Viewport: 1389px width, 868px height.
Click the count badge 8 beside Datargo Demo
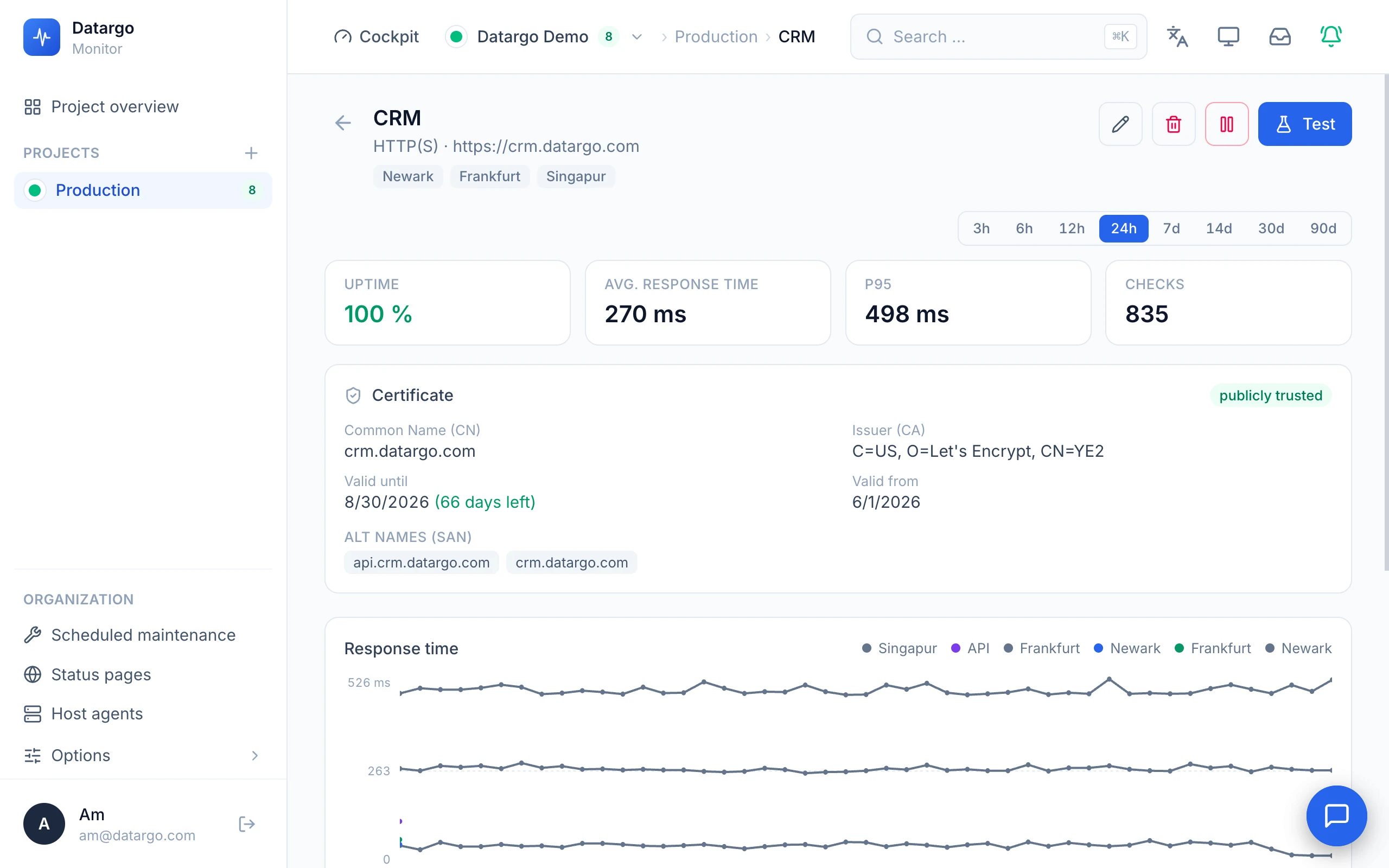point(608,37)
